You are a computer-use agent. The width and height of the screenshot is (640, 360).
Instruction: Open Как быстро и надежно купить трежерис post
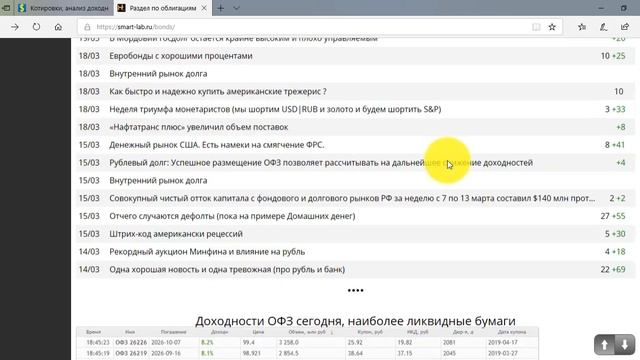coord(218,91)
